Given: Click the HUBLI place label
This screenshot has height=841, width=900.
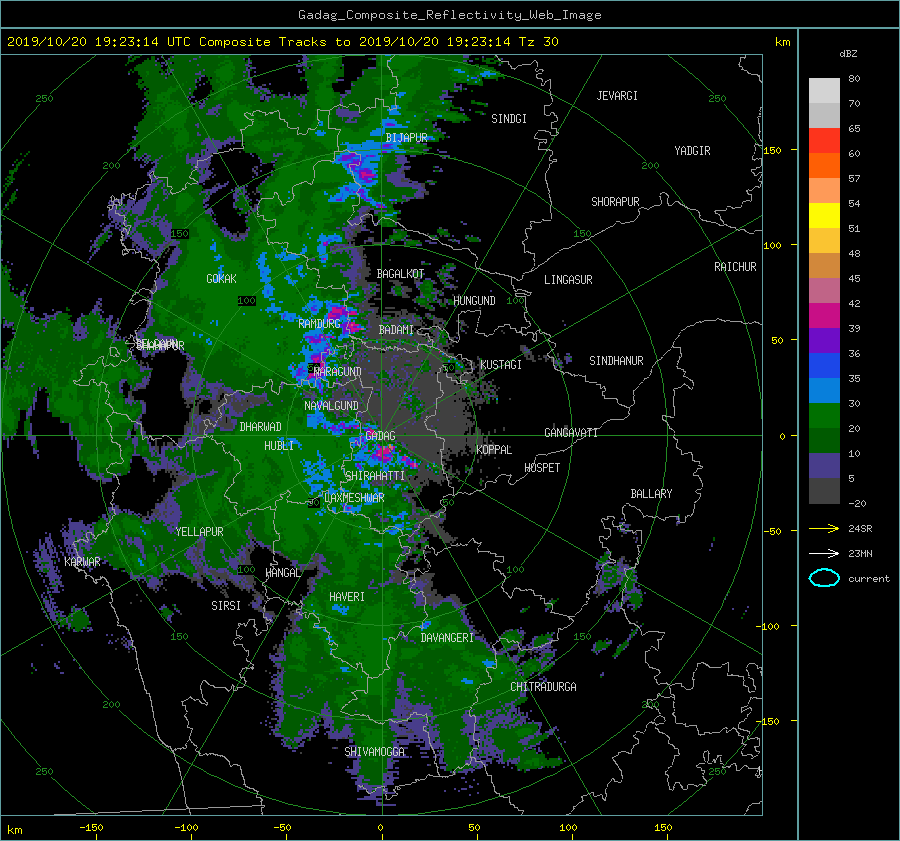Looking at the screenshot, I should coord(278,446).
